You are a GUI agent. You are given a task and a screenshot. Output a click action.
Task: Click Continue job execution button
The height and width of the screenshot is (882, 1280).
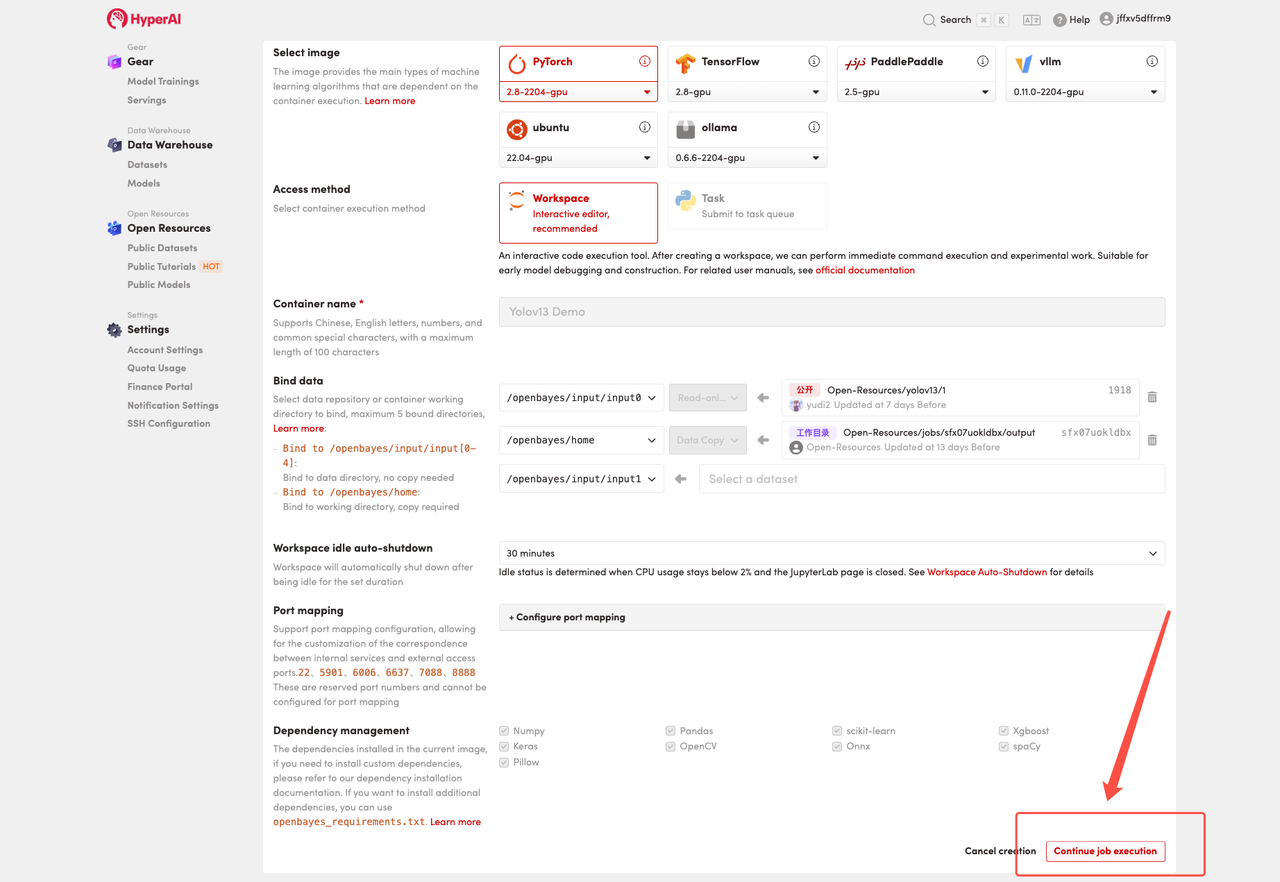click(x=1105, y=851)
